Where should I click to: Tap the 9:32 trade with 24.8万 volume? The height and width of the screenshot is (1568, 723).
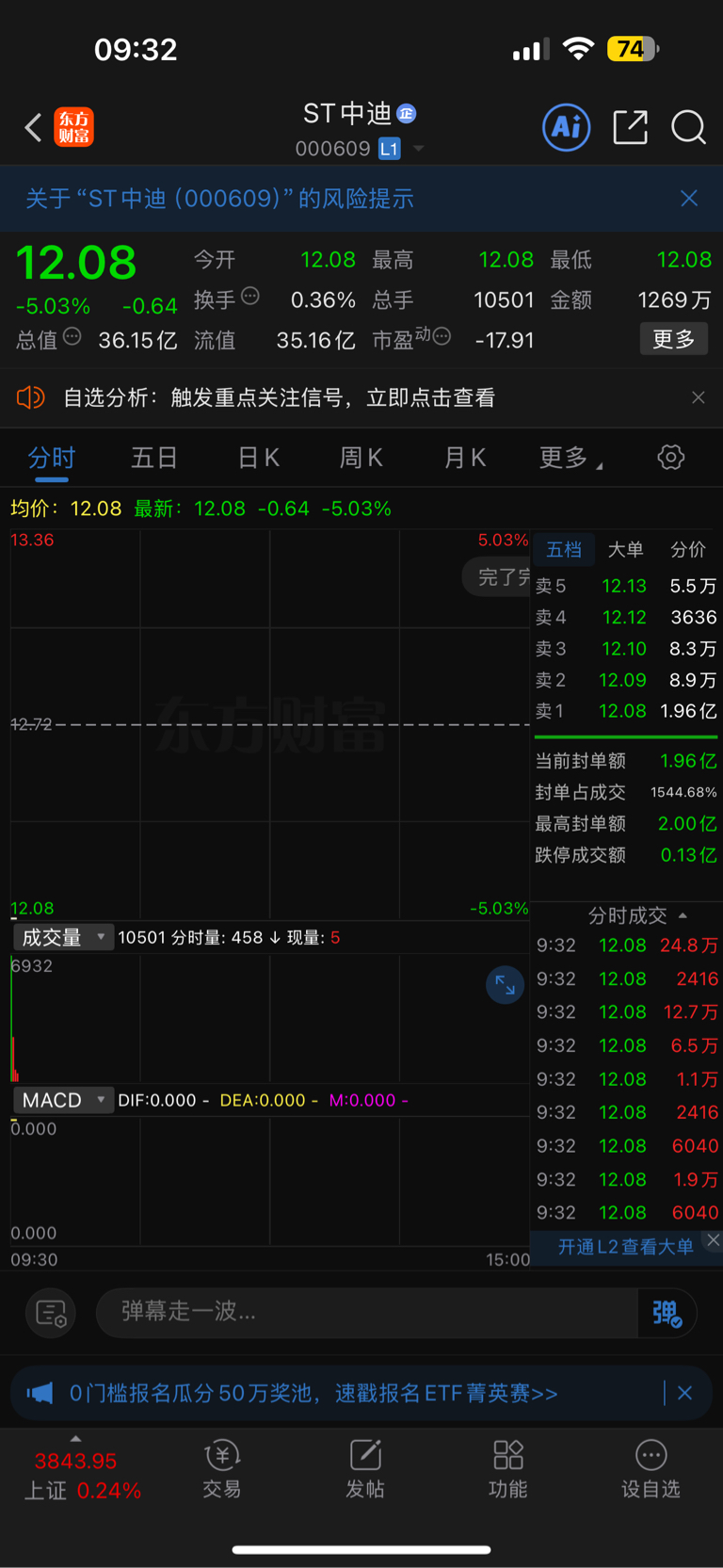point(627,946)
